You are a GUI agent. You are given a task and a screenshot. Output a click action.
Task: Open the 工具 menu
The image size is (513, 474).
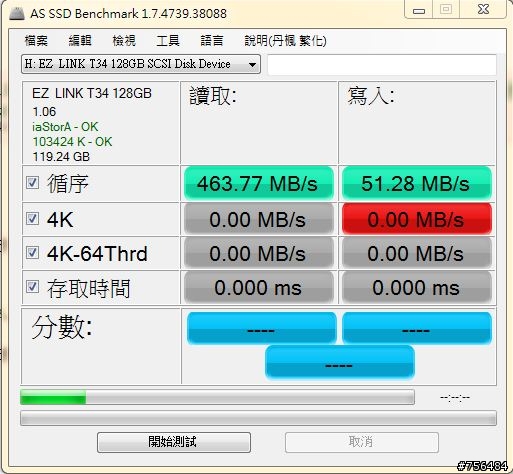tap(168, 41)
